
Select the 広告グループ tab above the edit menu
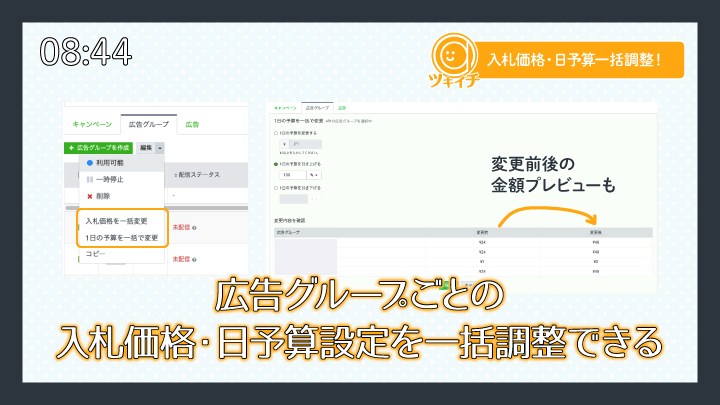[149, 124]
